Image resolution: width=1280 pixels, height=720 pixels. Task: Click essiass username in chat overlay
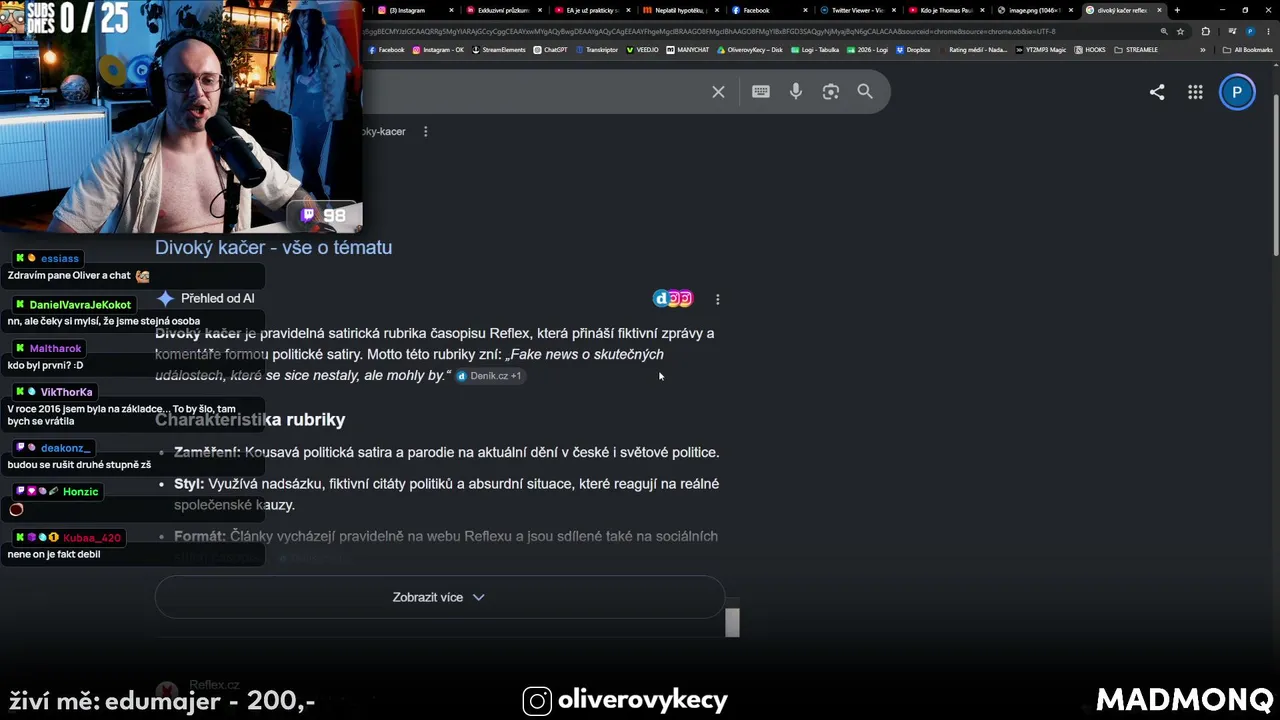[60, 258]
